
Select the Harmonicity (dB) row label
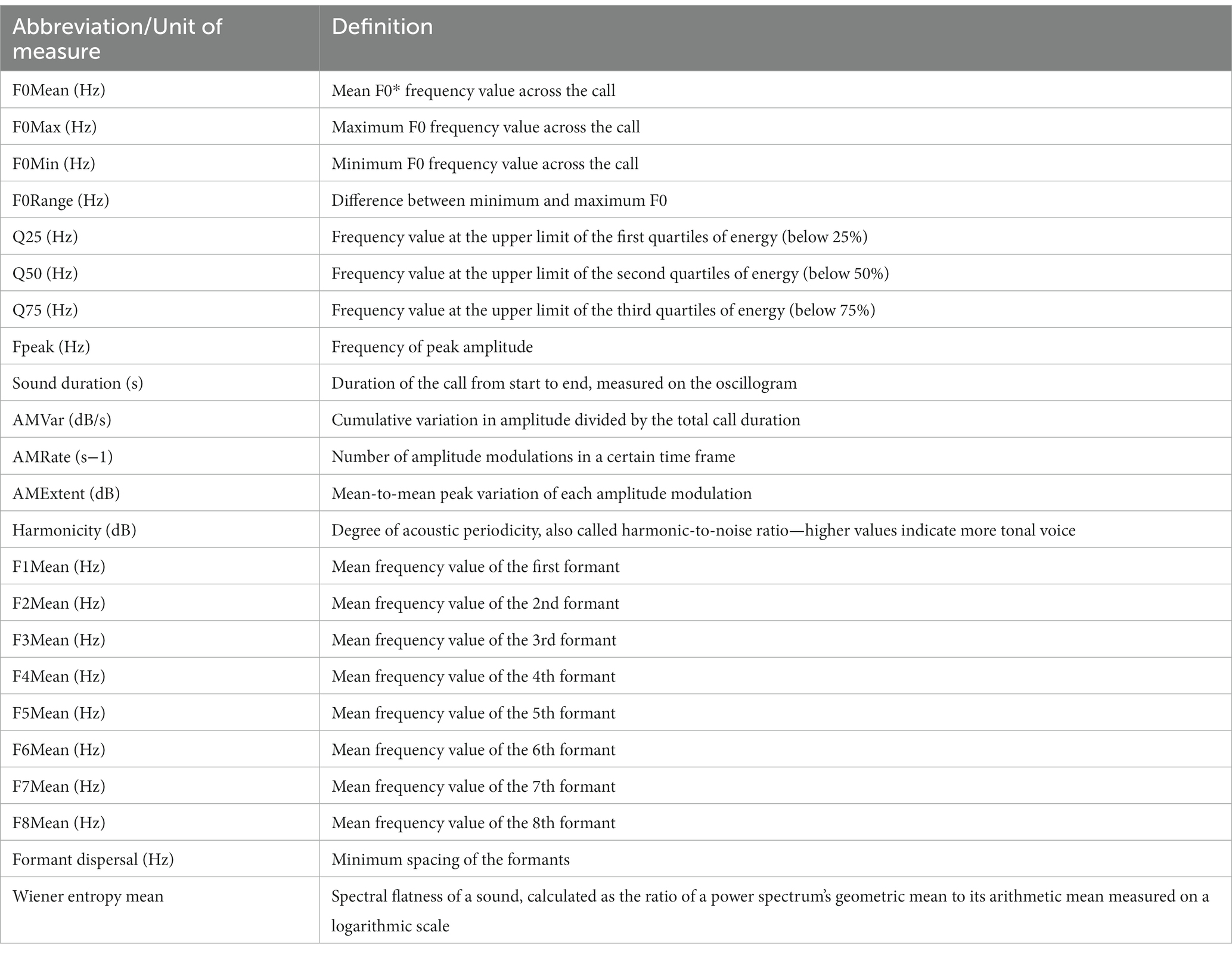click(x=75, y=530)
